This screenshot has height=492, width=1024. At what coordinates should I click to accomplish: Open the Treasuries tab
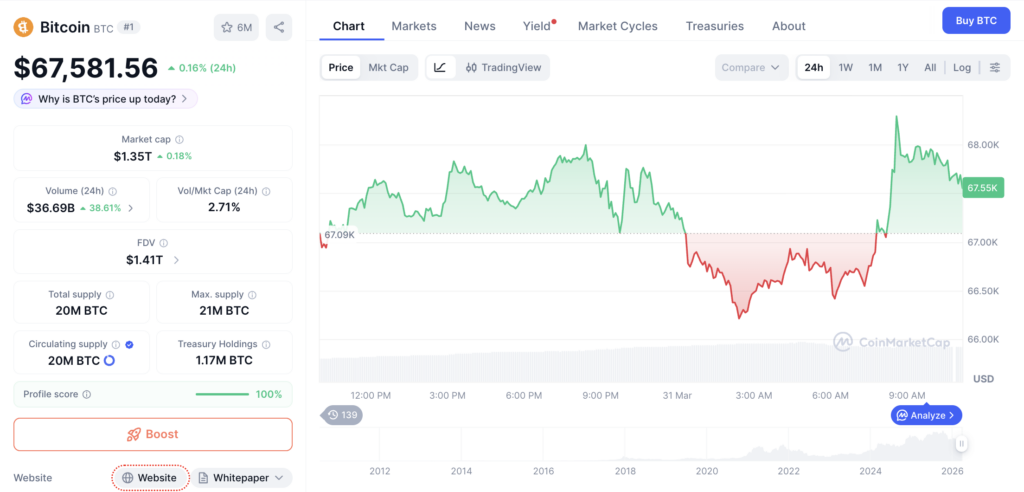coord(714,26)
